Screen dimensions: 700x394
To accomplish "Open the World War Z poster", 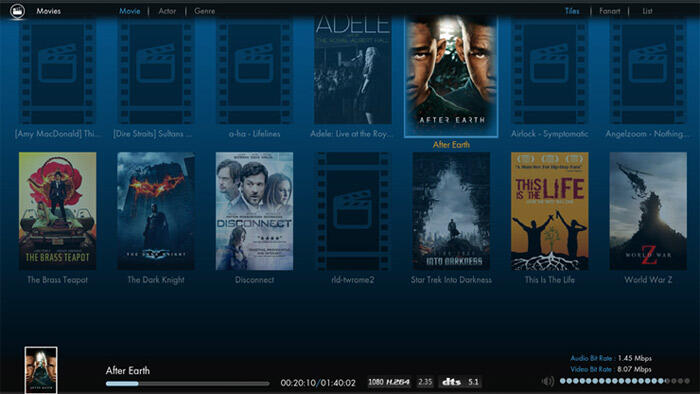I will pos(648,211).
